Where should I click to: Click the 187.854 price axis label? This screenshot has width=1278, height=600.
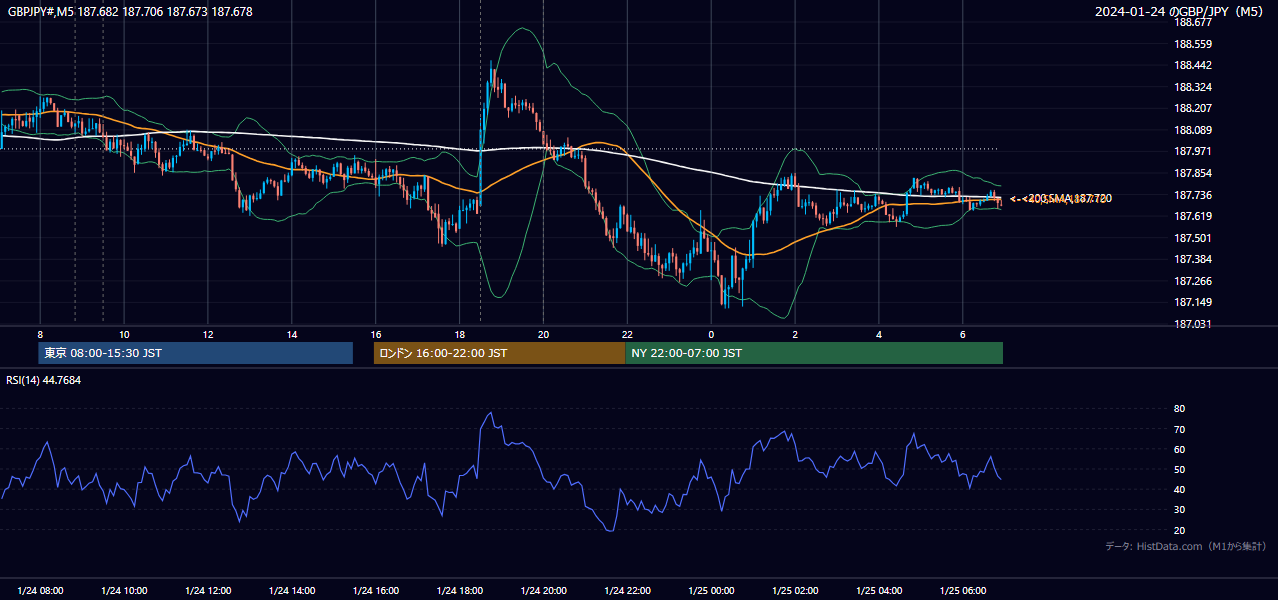(x=1192, y=173)
